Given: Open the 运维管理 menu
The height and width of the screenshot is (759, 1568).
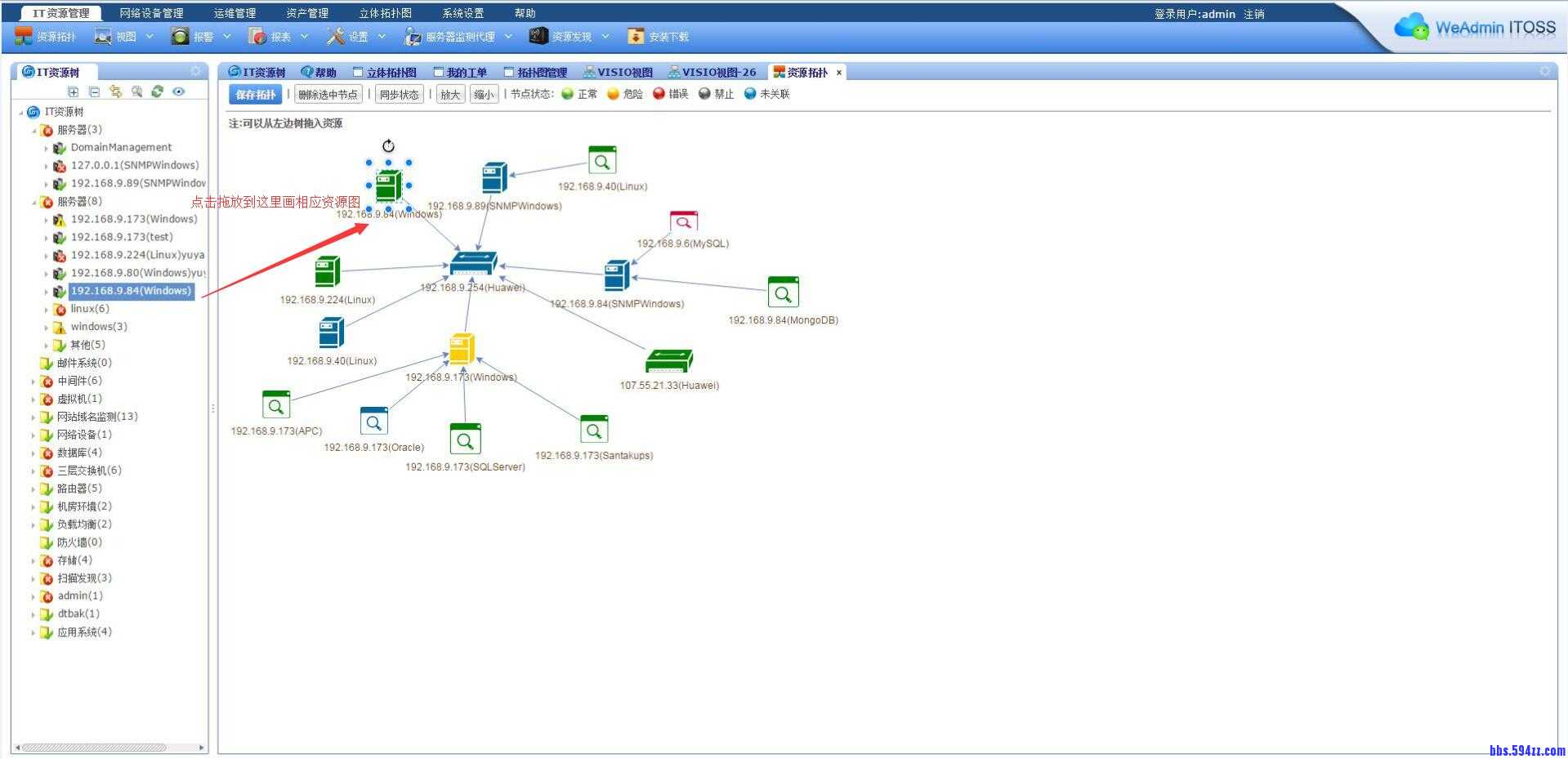Looking at the screenshot, I should [235, 13].
